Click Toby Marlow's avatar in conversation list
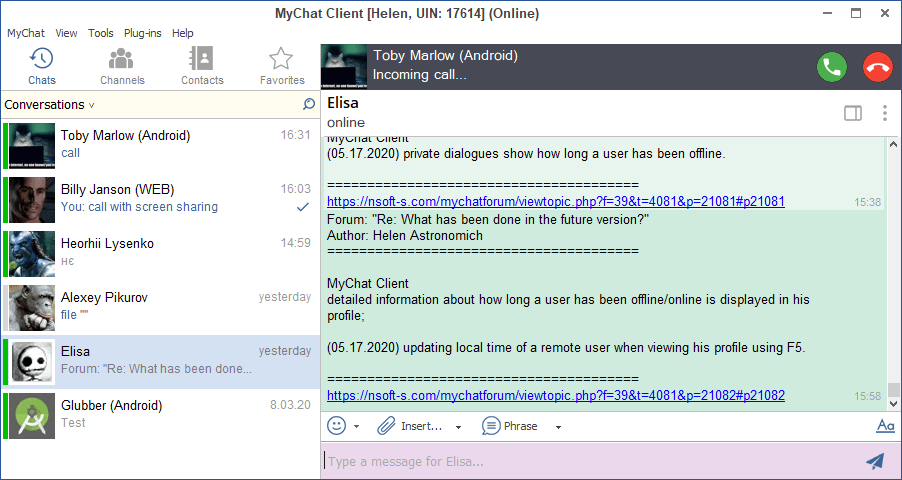 pos(32,146)
